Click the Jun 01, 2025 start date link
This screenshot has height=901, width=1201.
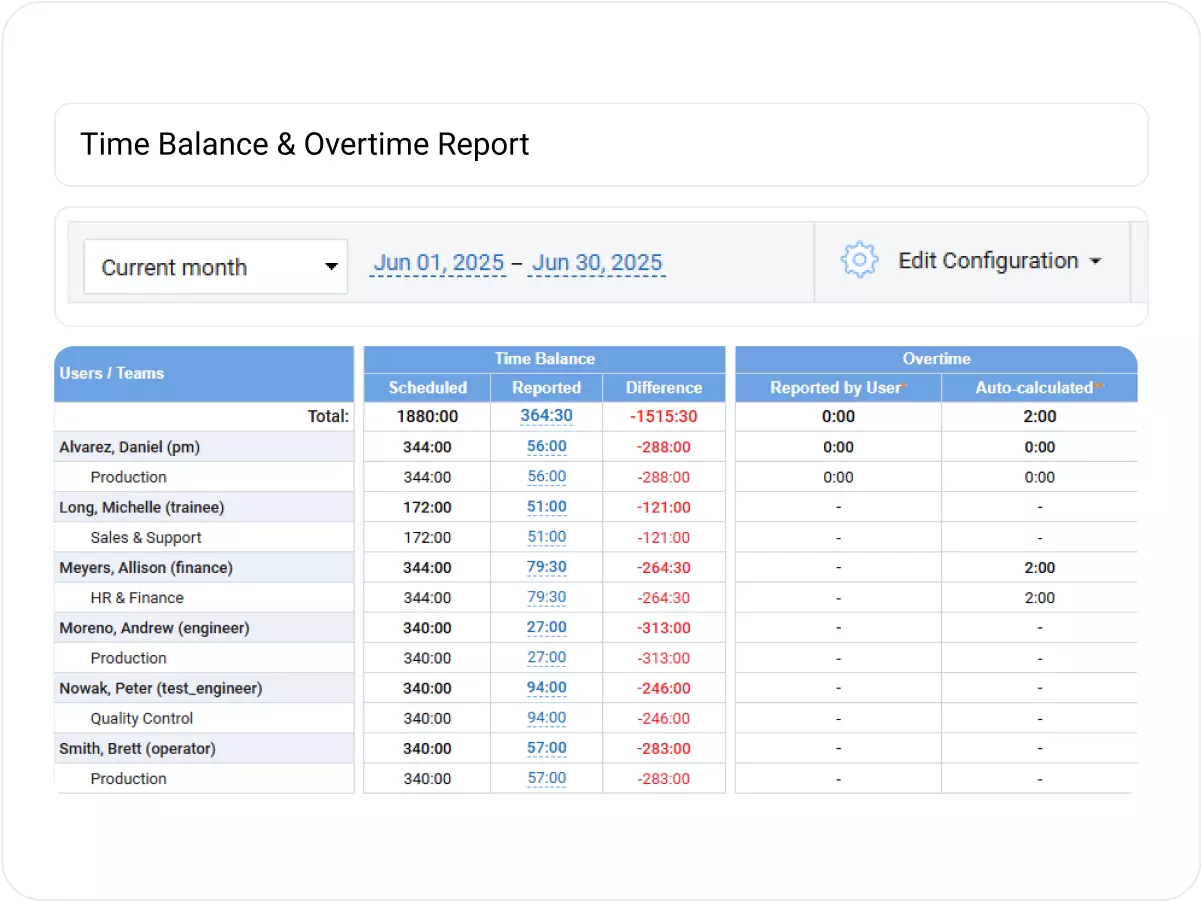coord(438,262)
